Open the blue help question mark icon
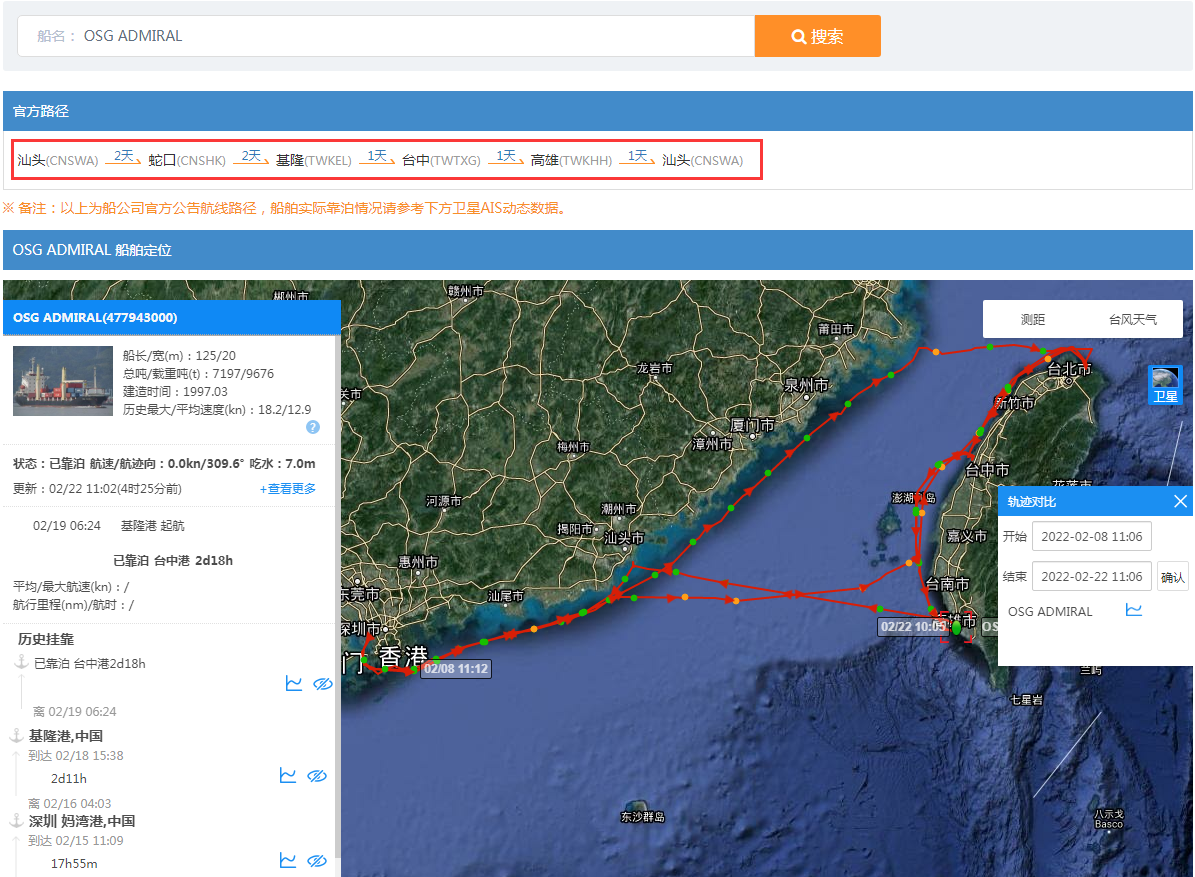 312,427
